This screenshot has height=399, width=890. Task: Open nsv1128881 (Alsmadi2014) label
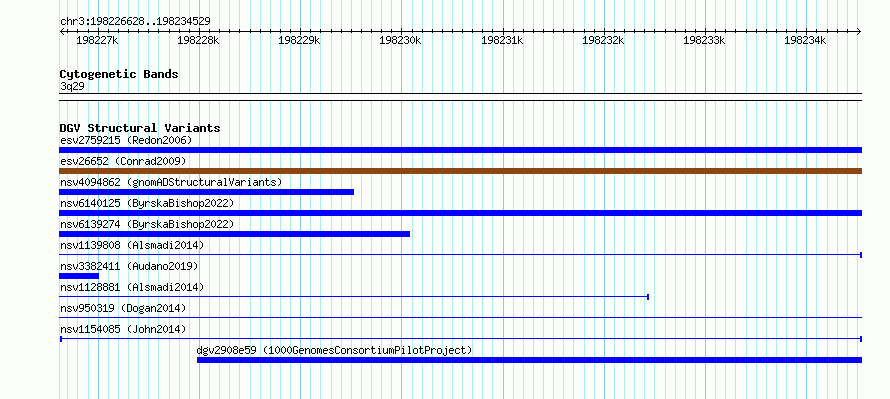pyautogui.click(x=132, y=287)
